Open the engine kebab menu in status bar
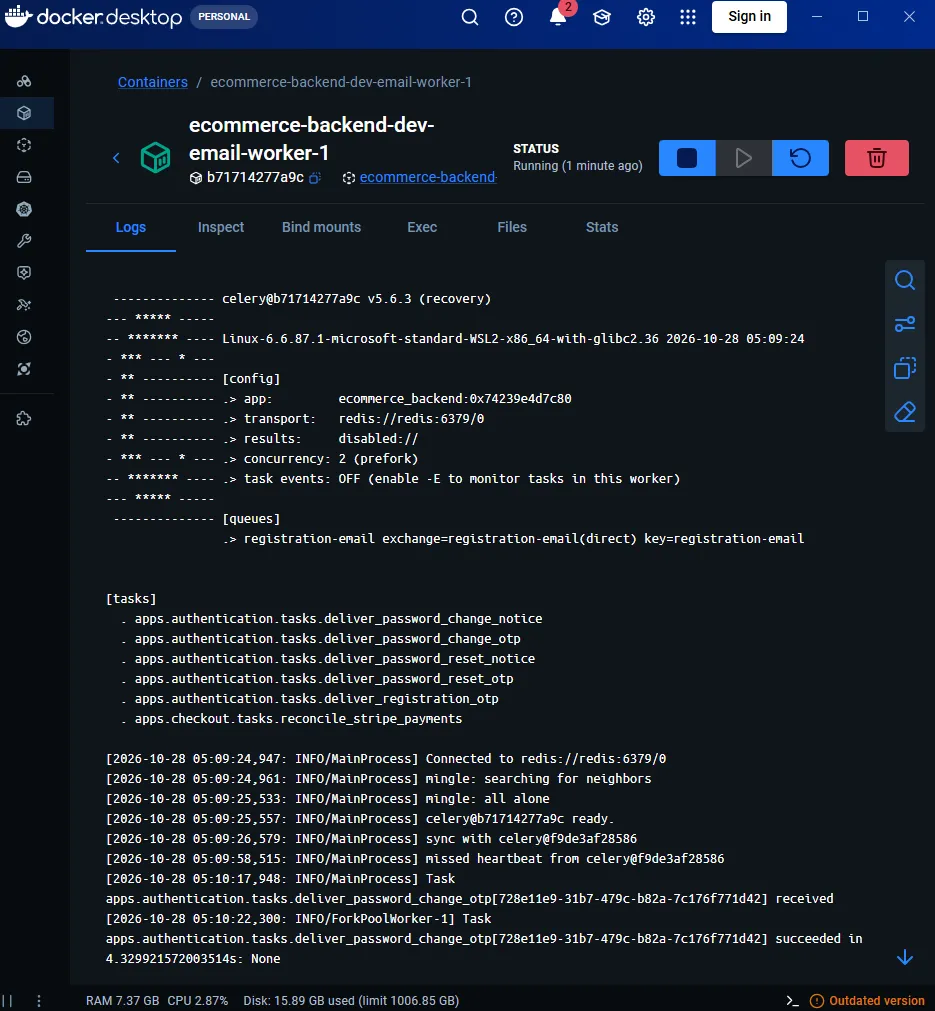 point(39,1001)
